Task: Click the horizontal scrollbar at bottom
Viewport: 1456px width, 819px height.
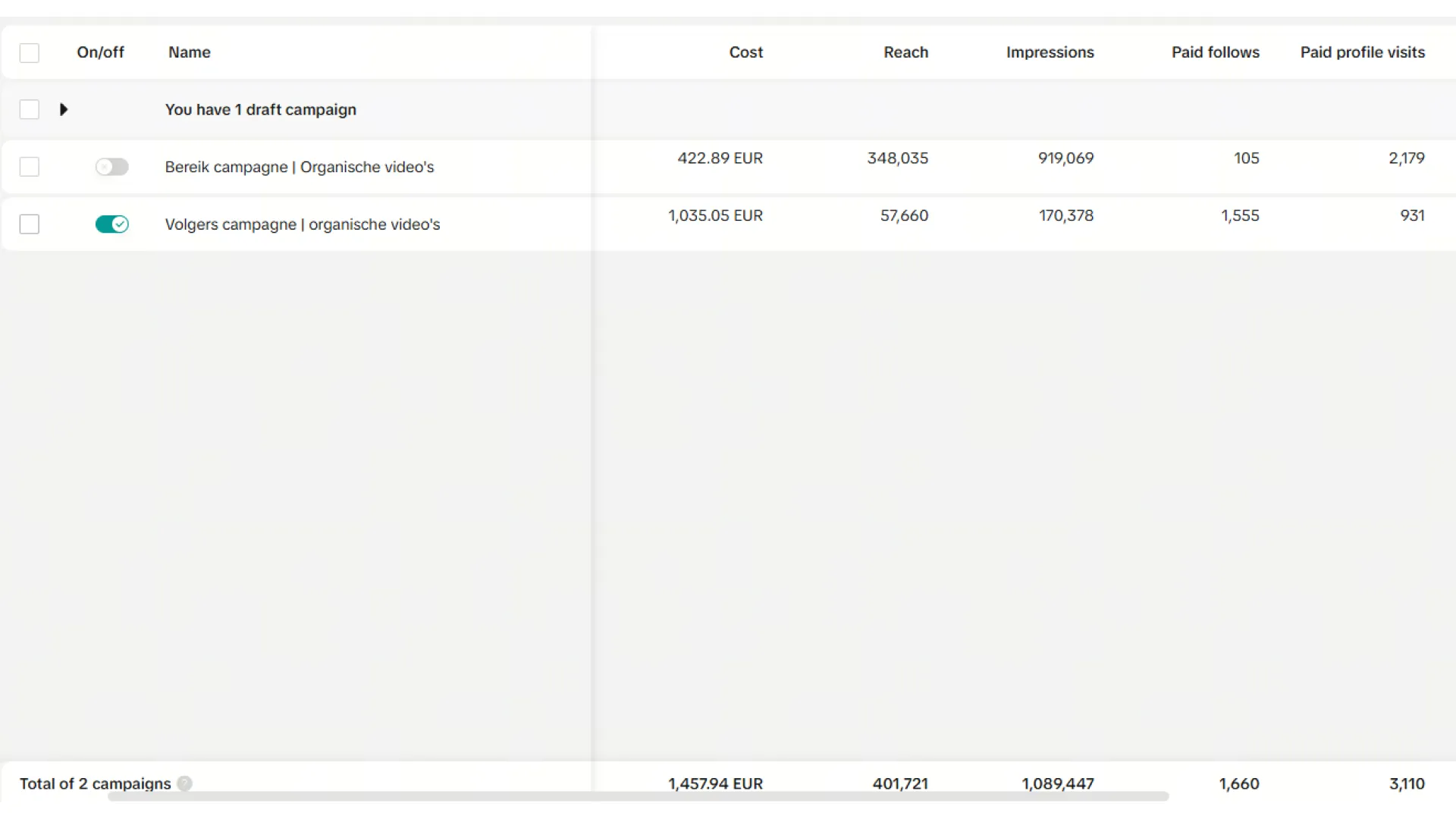Action: click(637, 796)
